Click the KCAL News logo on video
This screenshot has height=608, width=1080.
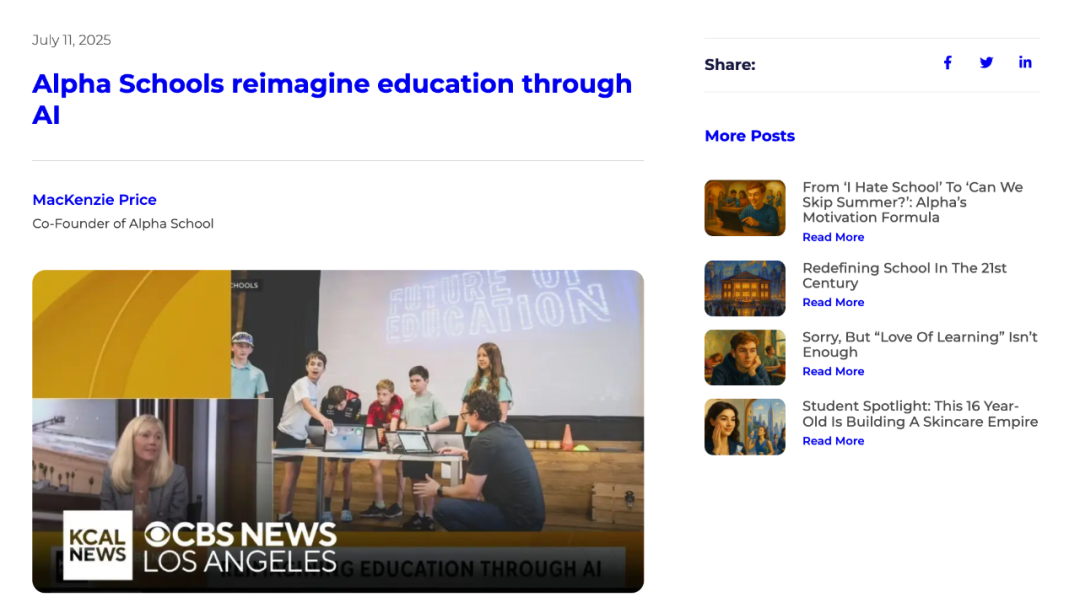[x=98, y=545]
